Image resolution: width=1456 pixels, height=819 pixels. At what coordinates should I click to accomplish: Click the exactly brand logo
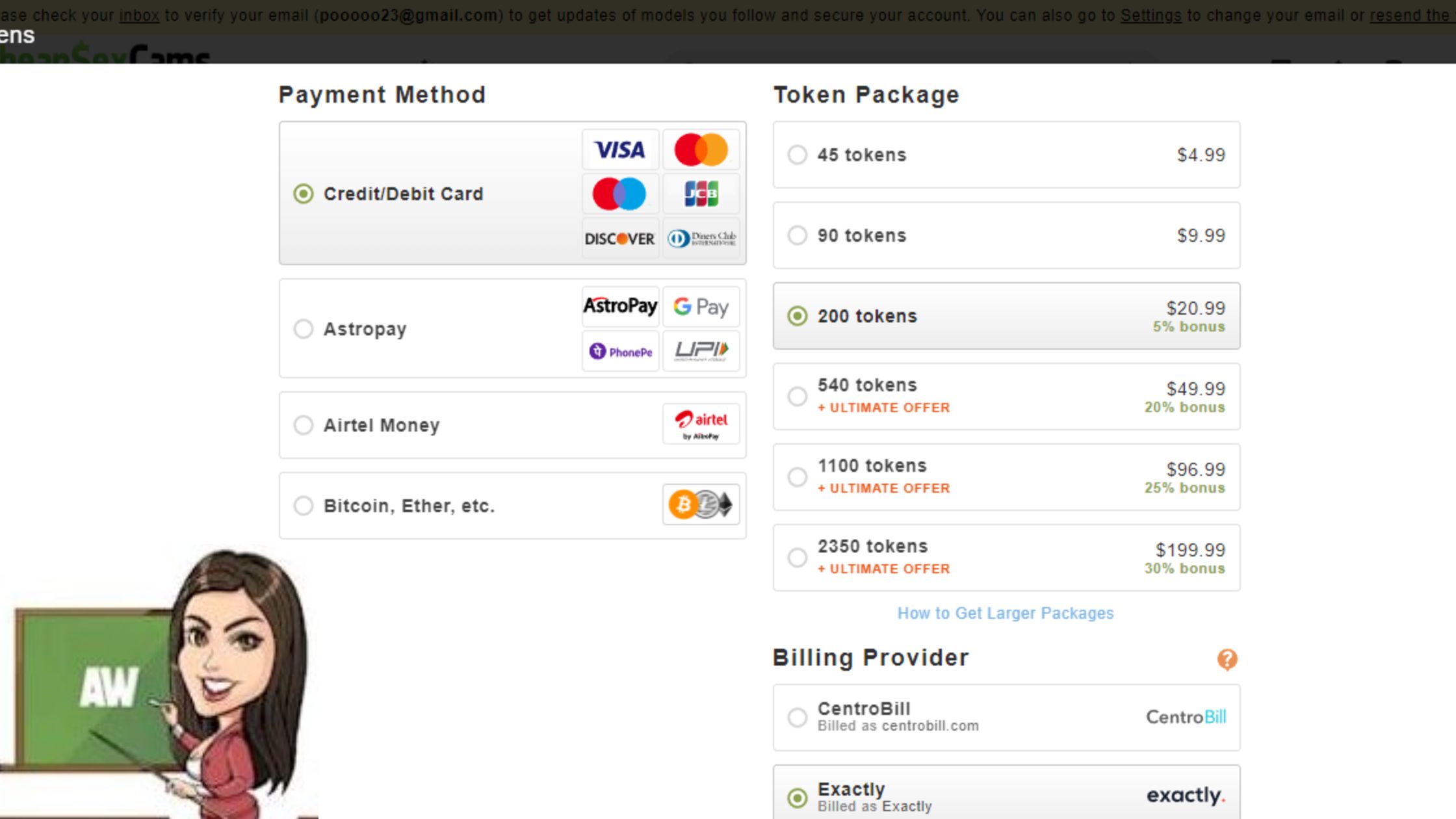[x=1186, y=795]
